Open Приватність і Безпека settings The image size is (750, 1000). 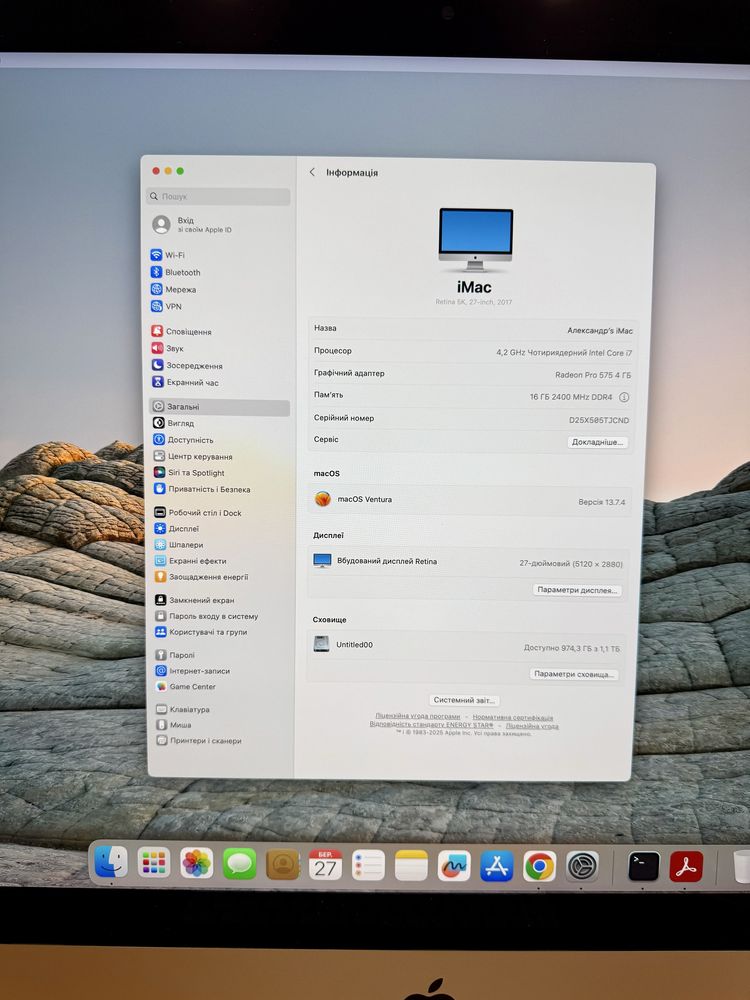coord(202,490)
